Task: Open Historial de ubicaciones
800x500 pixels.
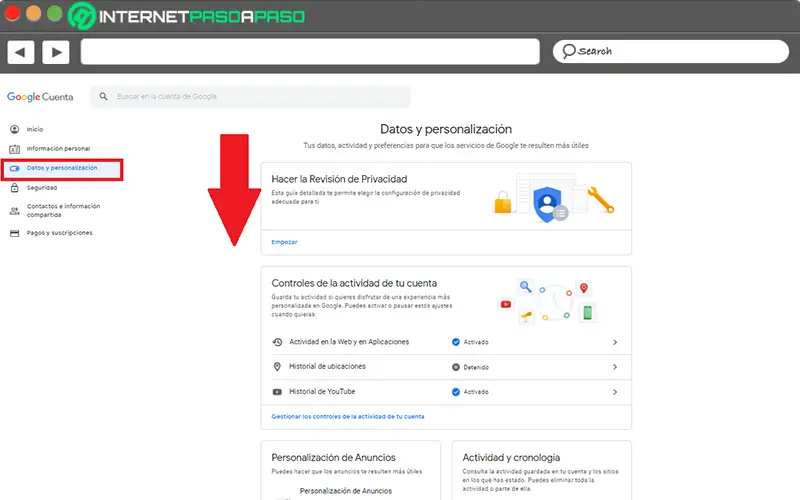Action: [x=446, y=367]
